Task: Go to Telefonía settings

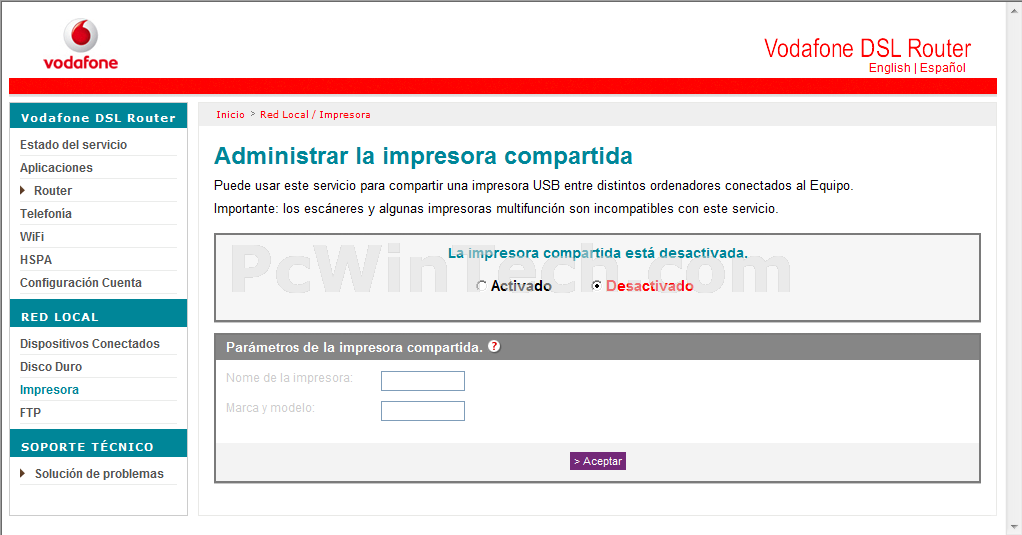Action: (x=46, y=214)
